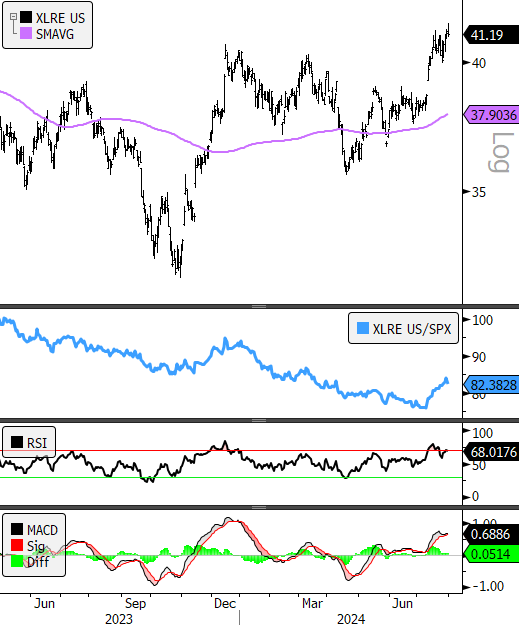Select the black RSI legend swatch
The image size is (519, 625).
click(17, 442)
